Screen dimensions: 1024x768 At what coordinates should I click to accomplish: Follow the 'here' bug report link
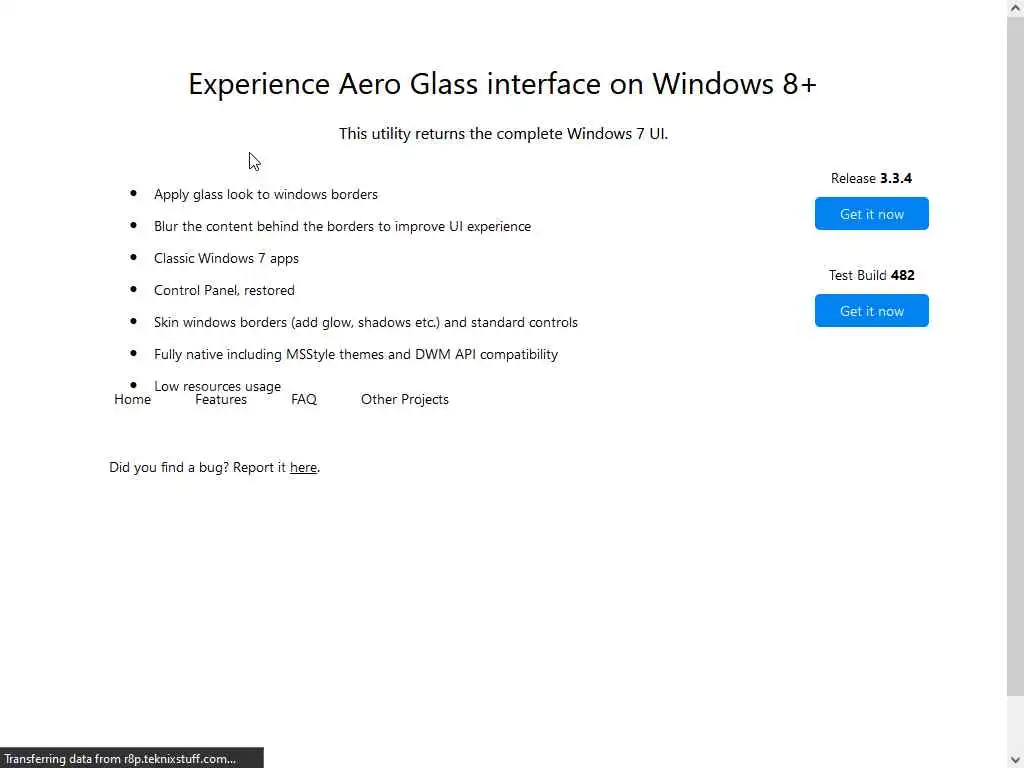coord(303,467)
